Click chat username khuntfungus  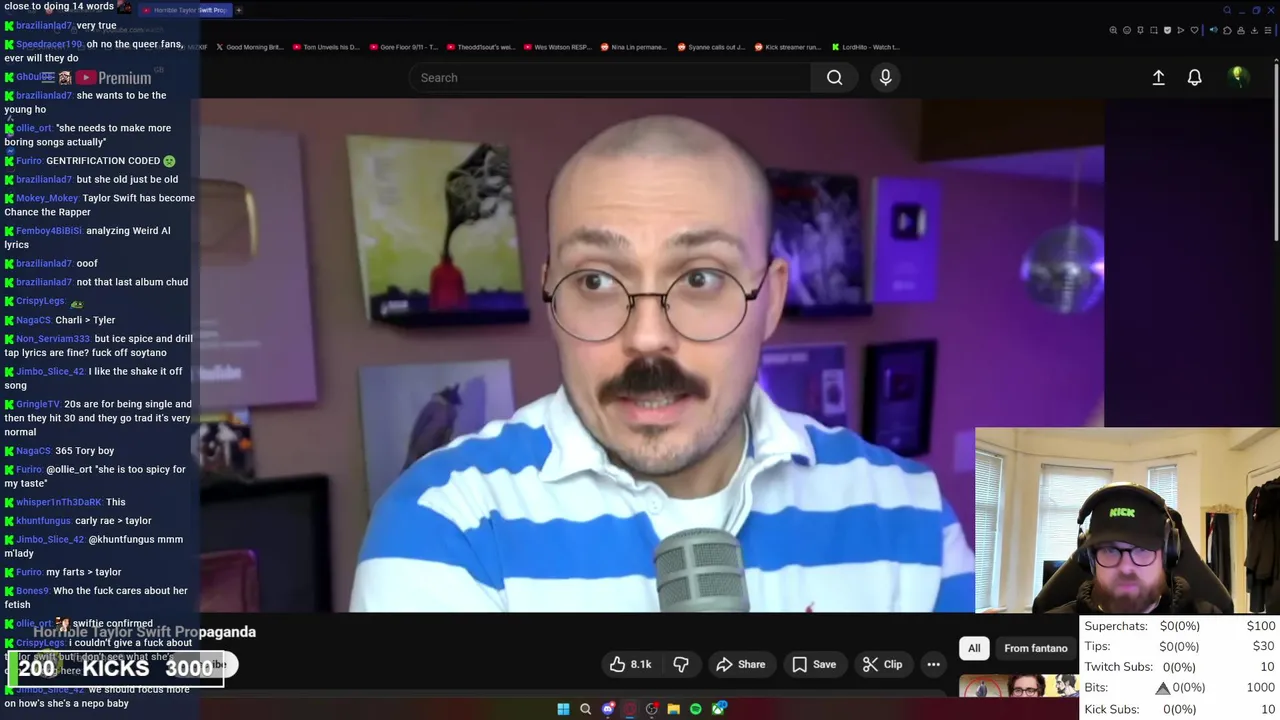click(x=44, y=521)
